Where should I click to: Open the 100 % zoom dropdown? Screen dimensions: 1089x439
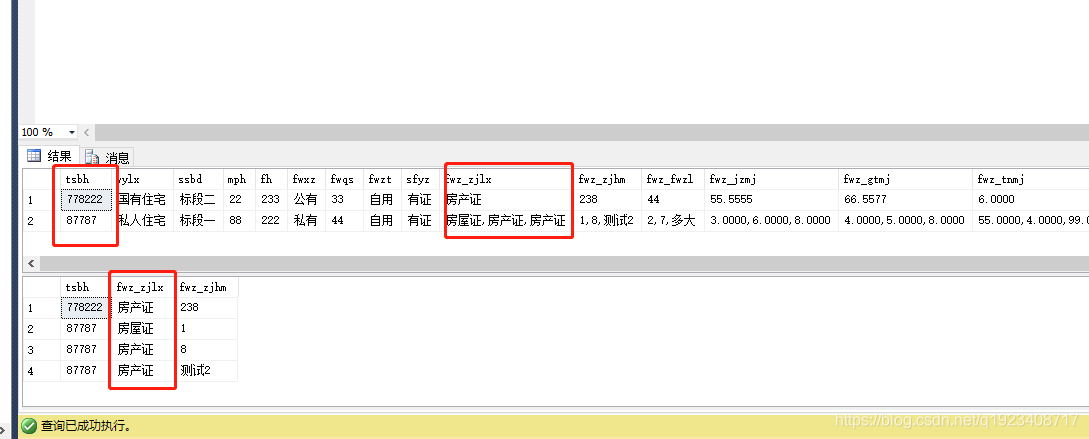click(x=72, y=132)
